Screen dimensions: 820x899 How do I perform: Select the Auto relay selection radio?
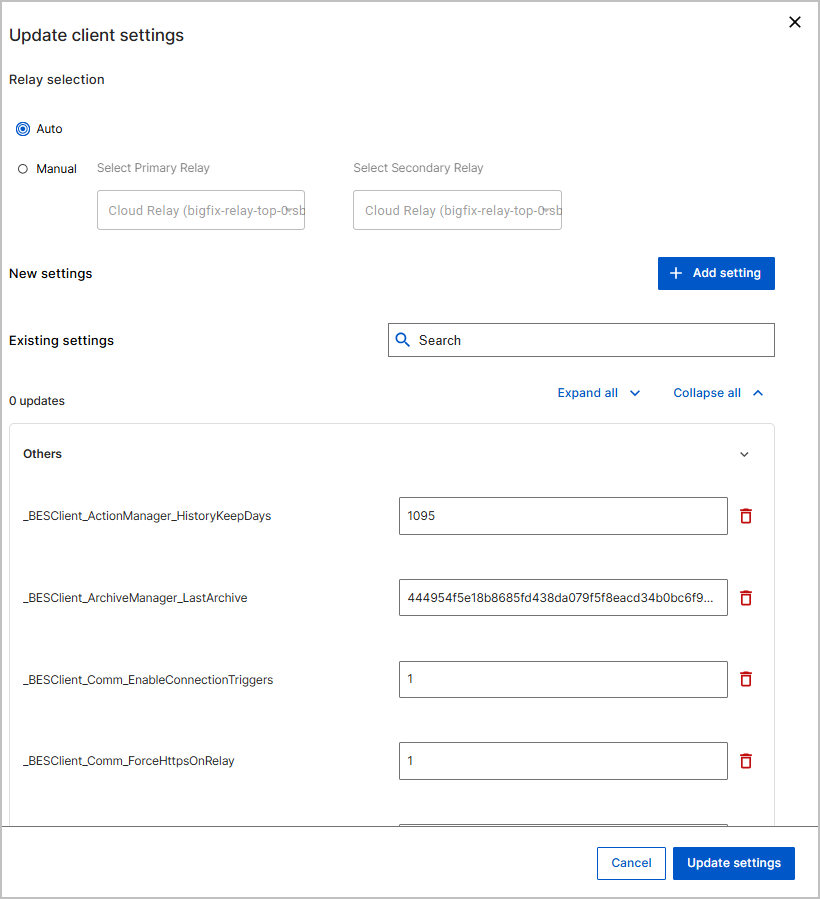click(x=23, y=129)
